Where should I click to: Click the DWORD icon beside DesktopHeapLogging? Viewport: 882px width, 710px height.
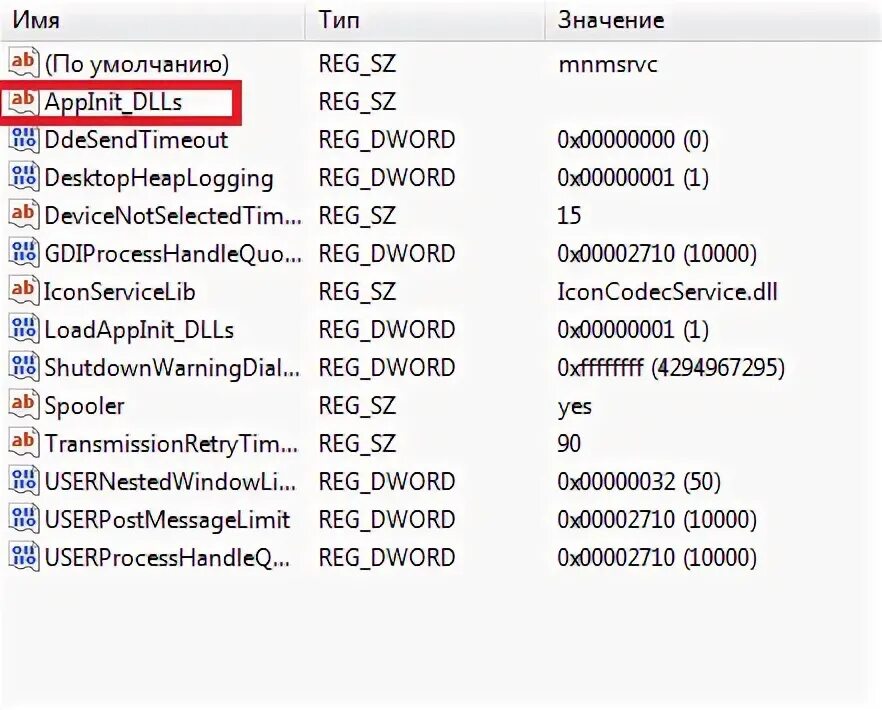point(23,178)
